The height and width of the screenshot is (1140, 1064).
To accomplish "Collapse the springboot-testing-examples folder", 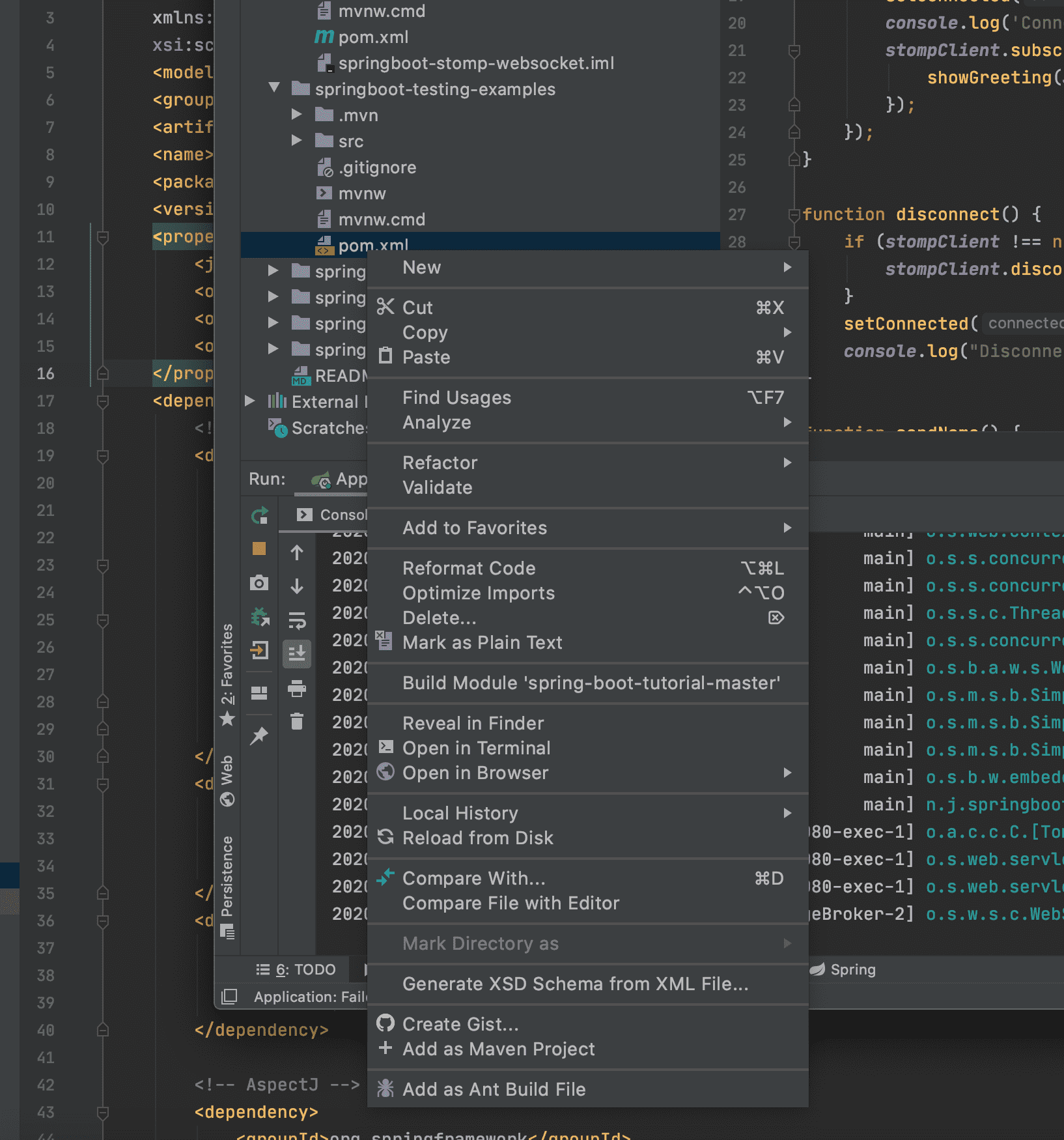I will click(x=274, y=89).
